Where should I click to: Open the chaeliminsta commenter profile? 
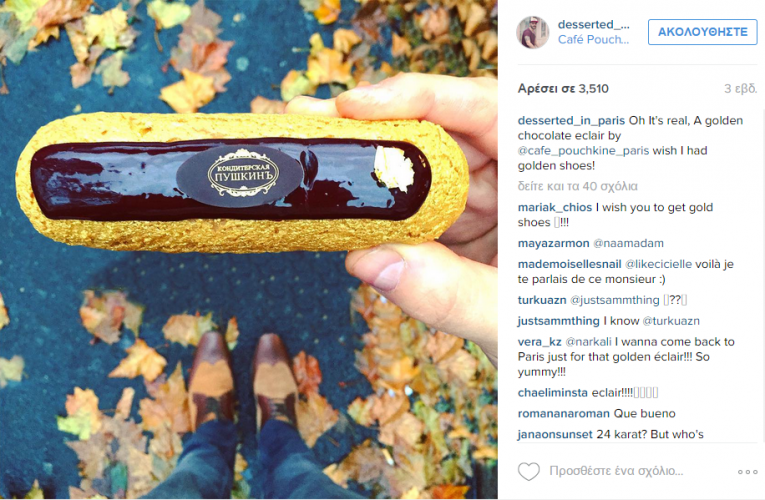tap(553, 392)
